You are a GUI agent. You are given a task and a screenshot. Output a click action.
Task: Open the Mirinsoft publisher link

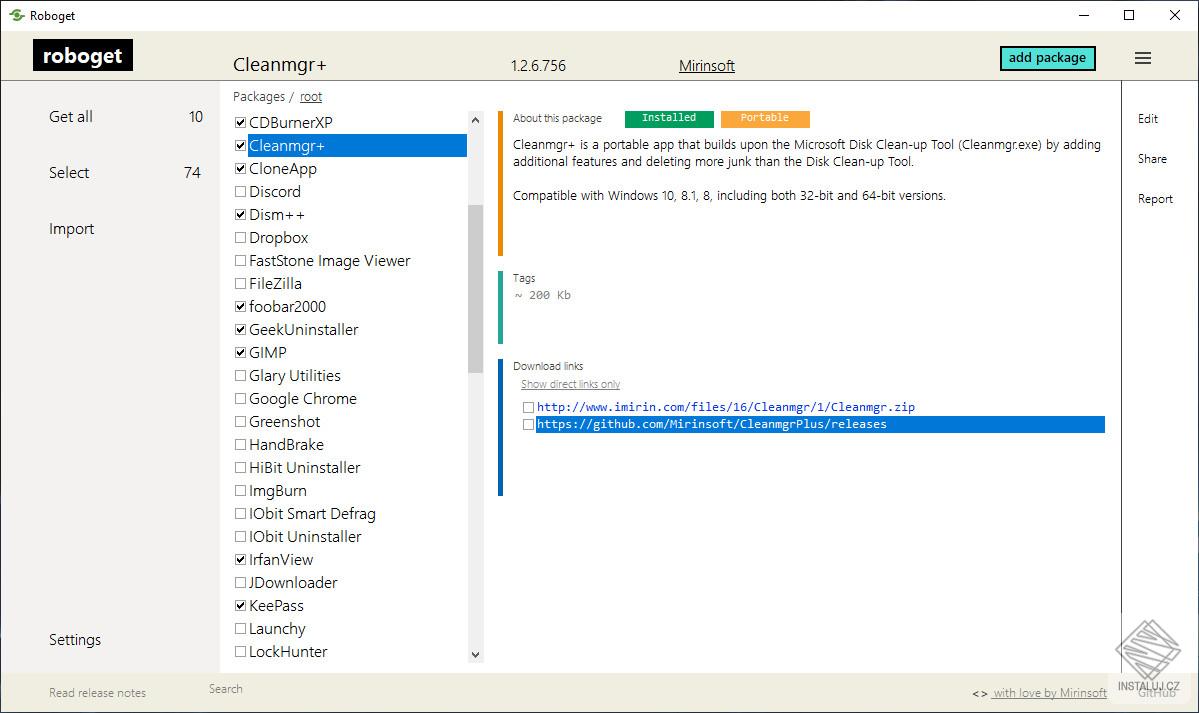[706, 66]
